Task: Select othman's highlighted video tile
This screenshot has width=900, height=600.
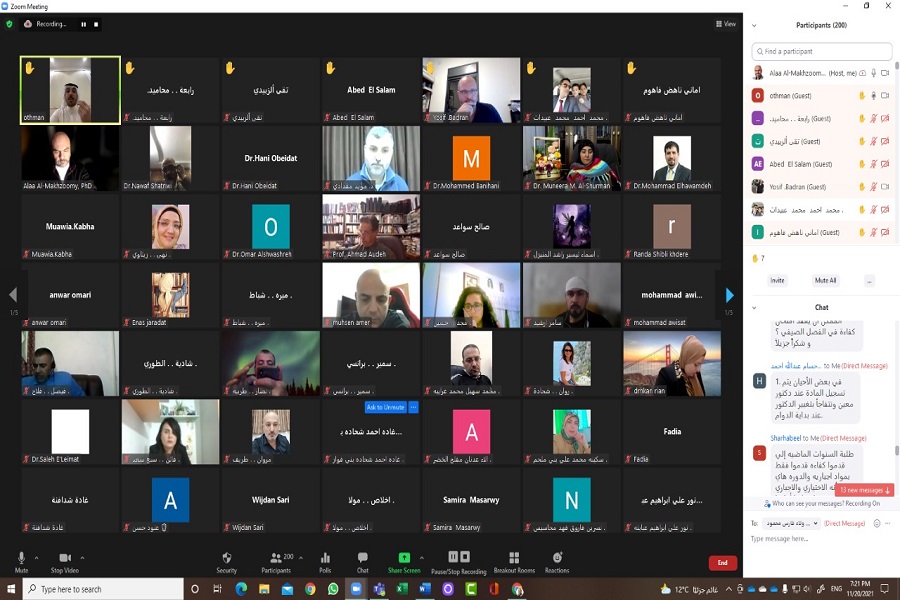Action: click(70, 90)
